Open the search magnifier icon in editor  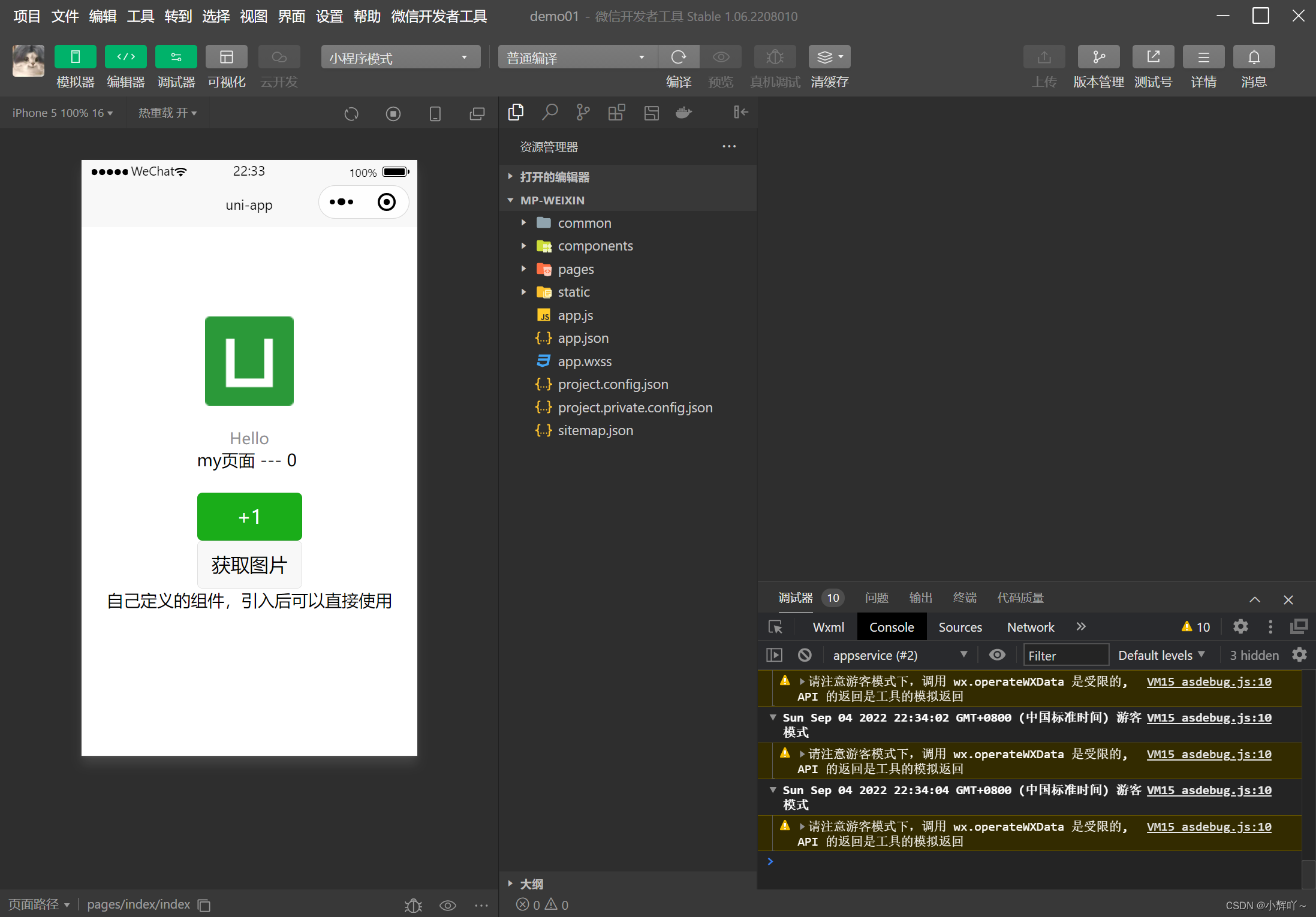[550, 112]
